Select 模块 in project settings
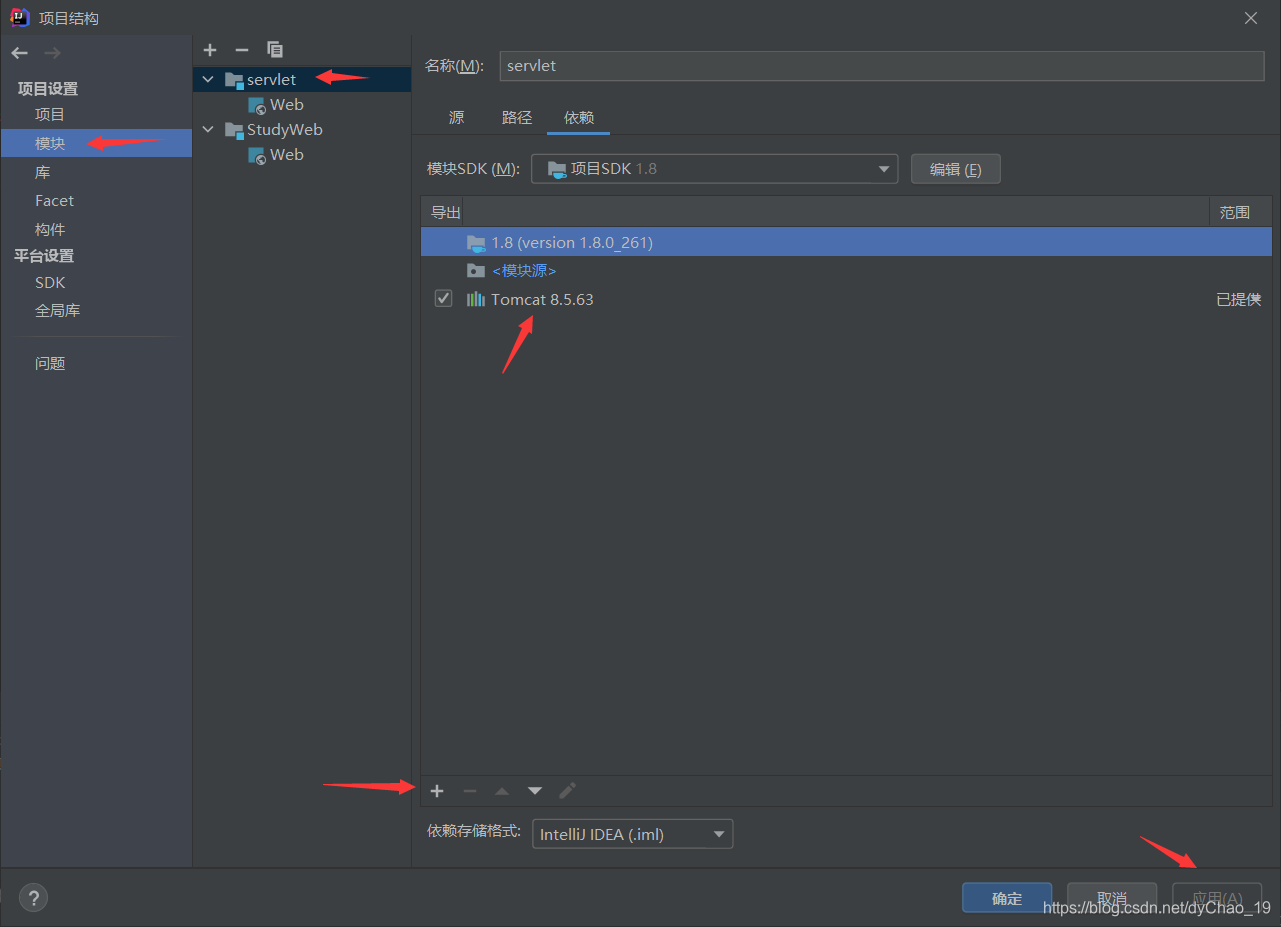Screen dimensions: 1281x927 pos(96,143)
